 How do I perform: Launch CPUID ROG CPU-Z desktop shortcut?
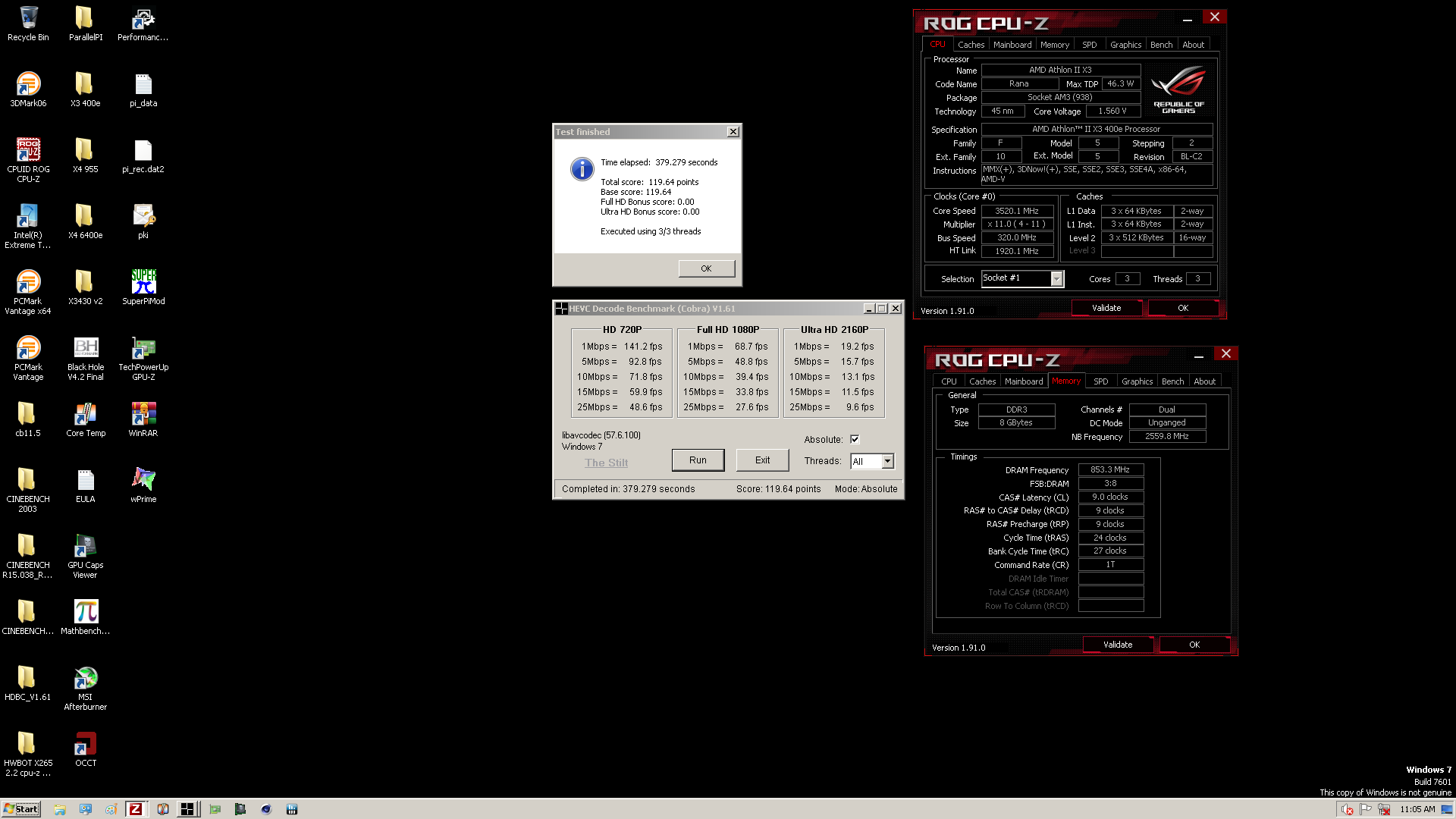pyautogui.click(x=28, y=160)
